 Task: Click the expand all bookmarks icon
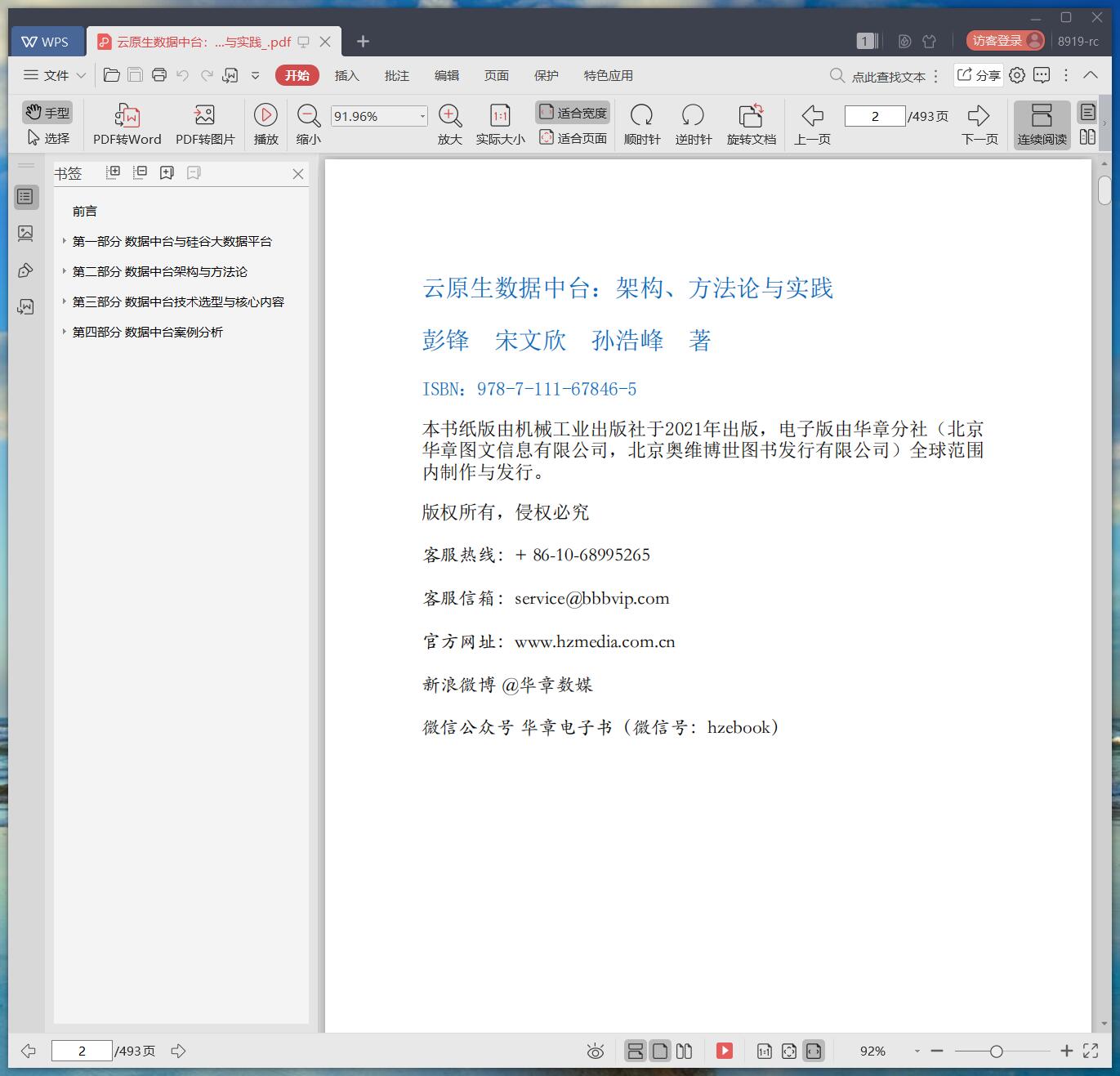point(114,172)
